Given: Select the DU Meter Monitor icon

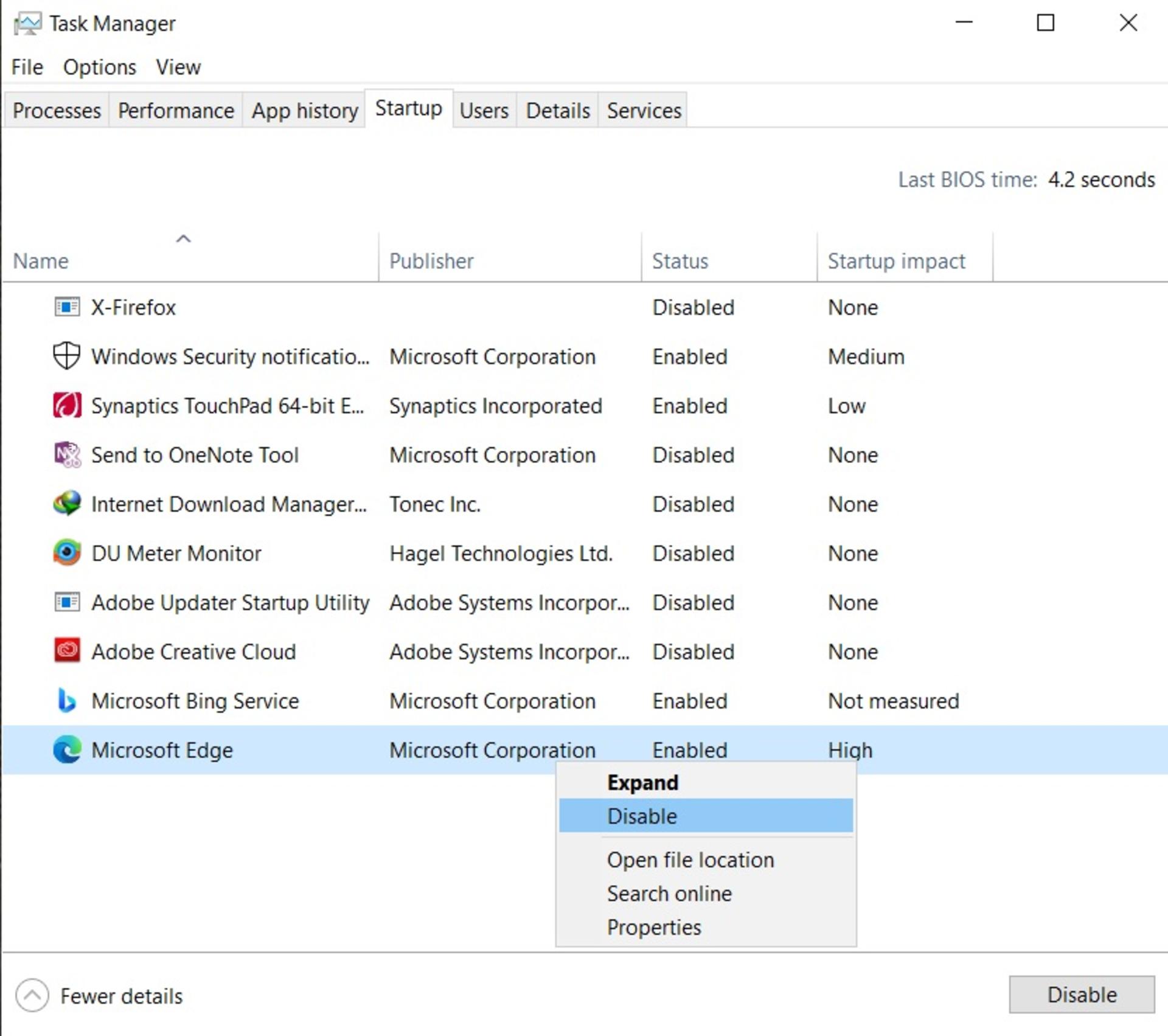Looking at the screenshot, I should [x=67, y=552].
